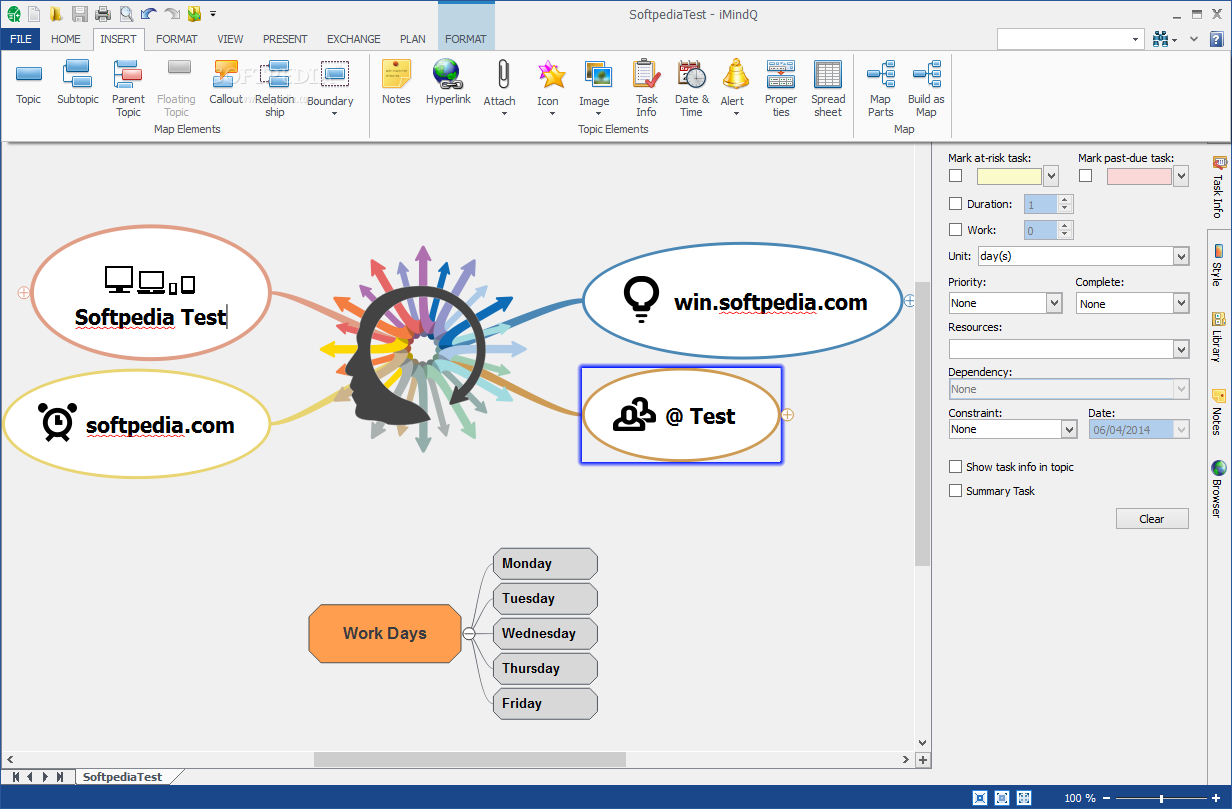Insert an Image into topic
Screen dimensions: 1232x809
(x=596, y=88)
